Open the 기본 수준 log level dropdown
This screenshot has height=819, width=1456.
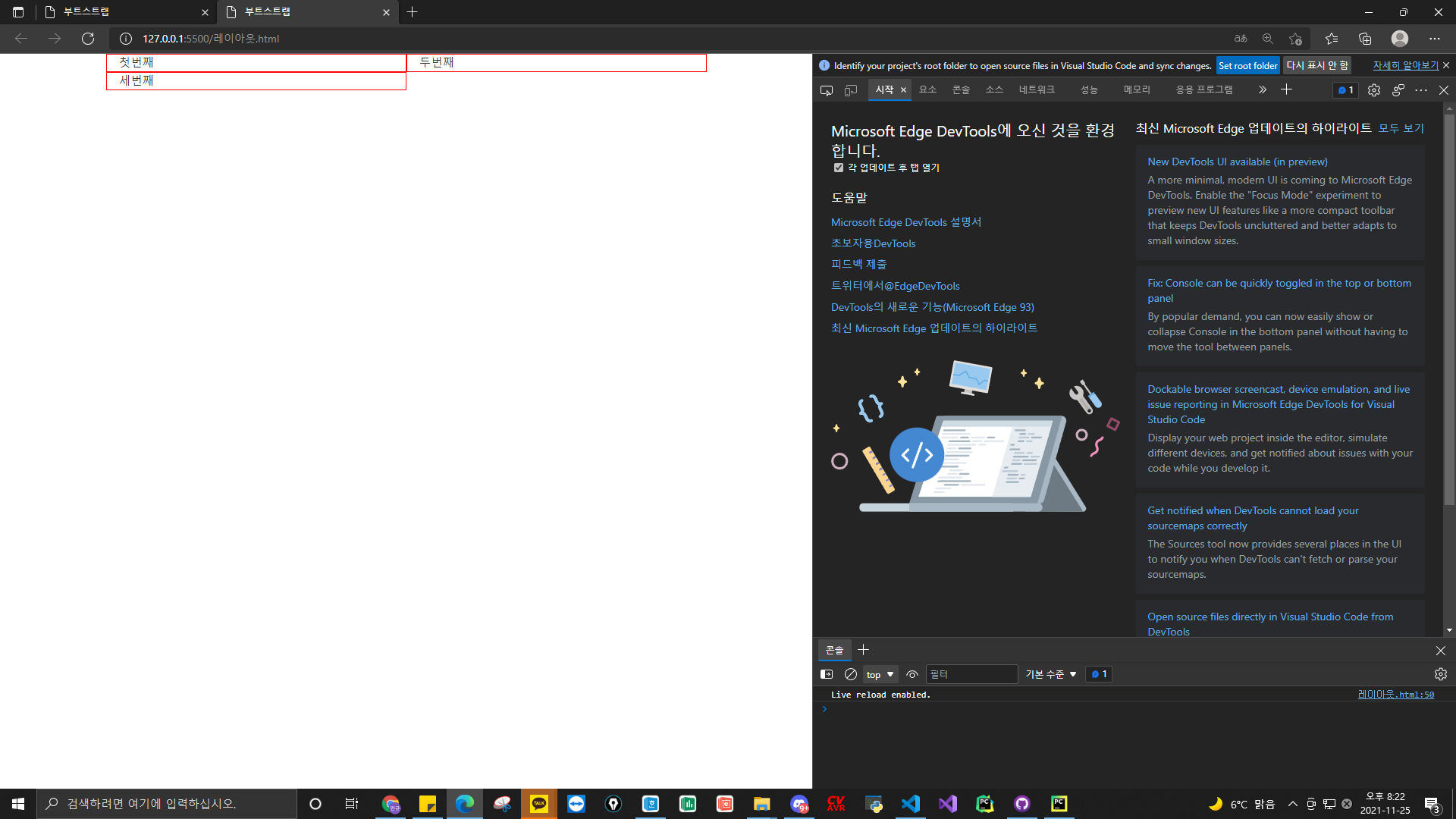point(1051,674)
